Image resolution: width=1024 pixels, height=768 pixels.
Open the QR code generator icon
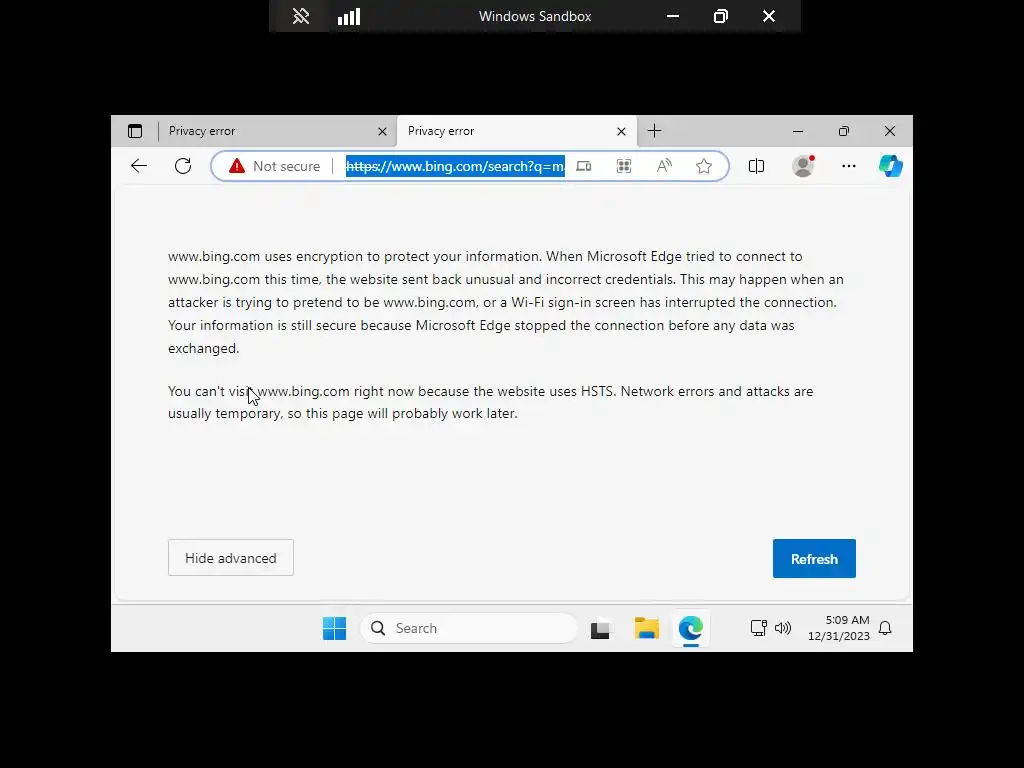pos(624,166)
